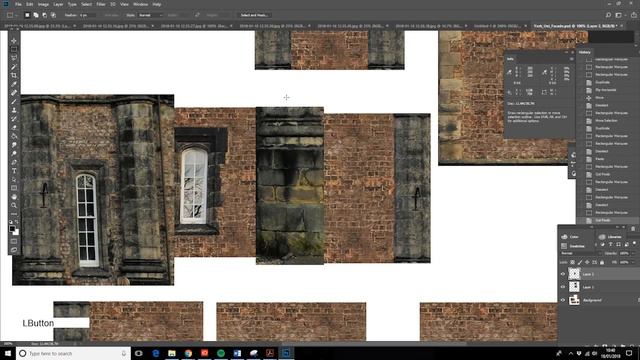Go to Flip Horizontal history state
Viewport: 640px width, 360px height.
[606, 90]
